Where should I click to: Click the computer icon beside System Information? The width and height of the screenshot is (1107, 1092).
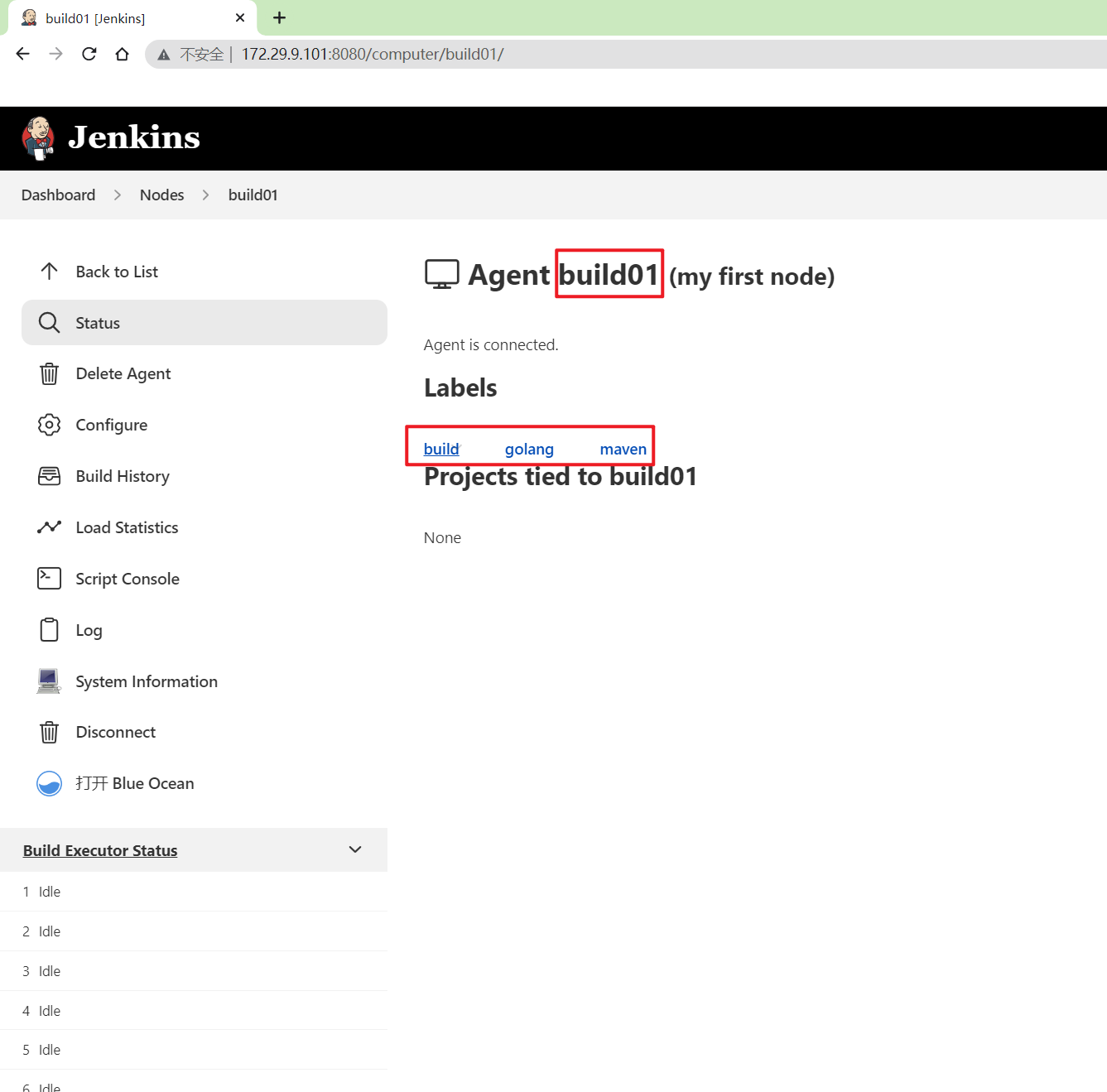click(x=49, y=681)
